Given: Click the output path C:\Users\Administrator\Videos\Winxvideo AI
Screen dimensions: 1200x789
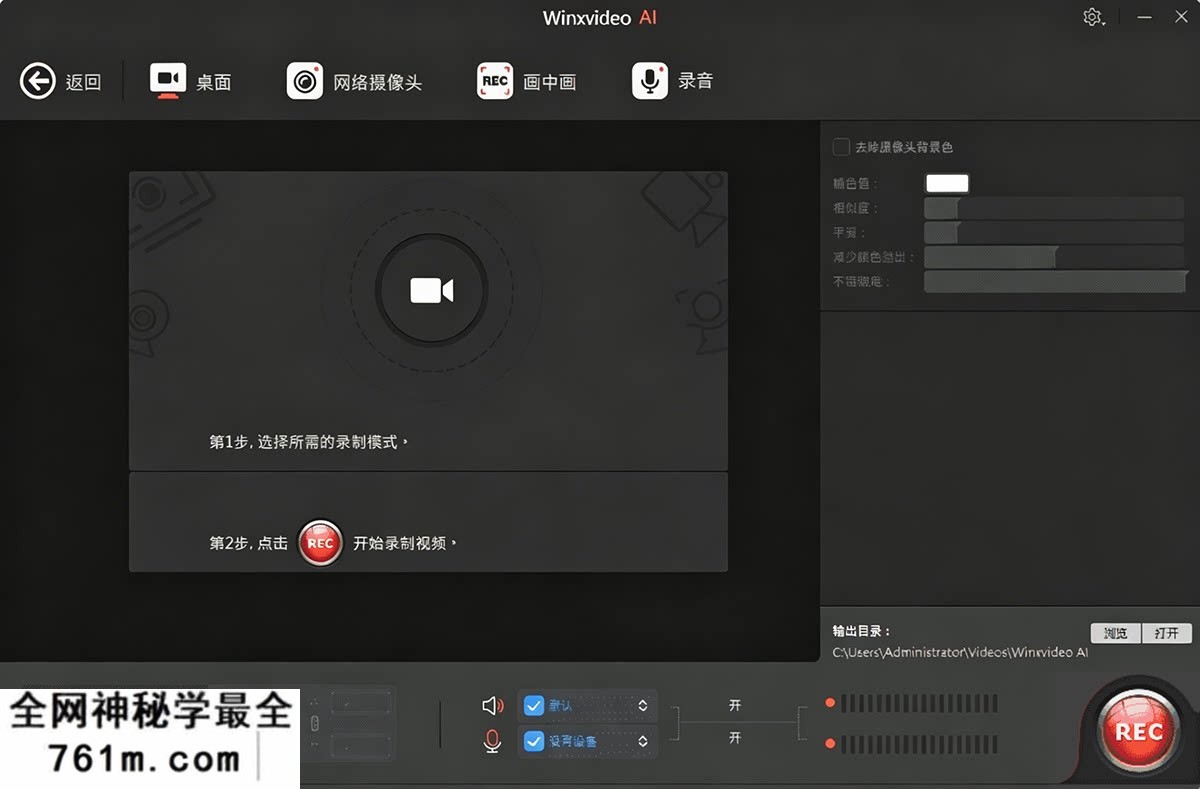Looking at the screenshot, I should [960, 652].
